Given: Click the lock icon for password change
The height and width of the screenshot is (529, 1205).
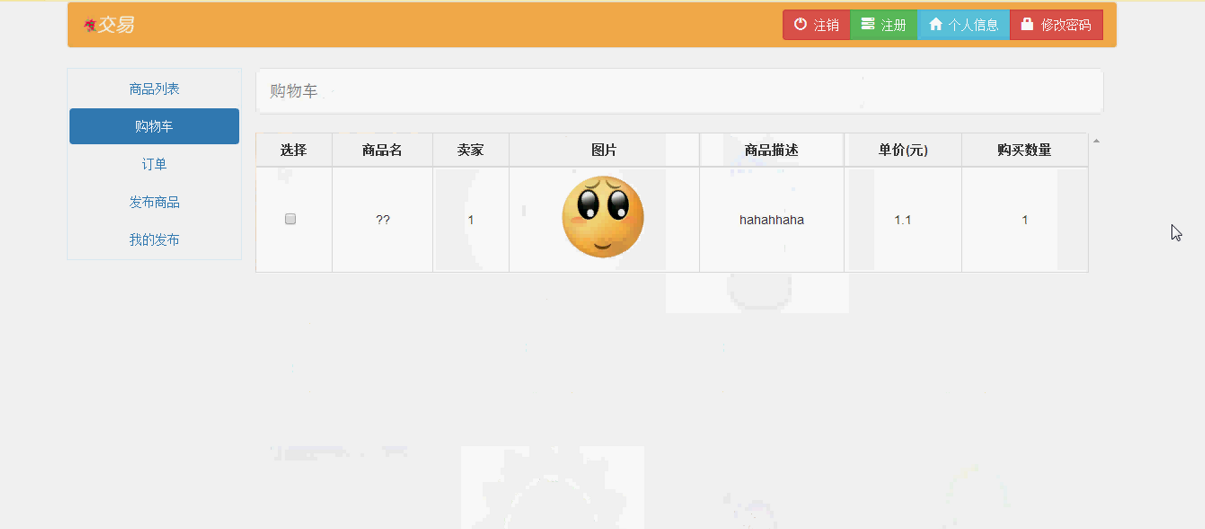Looking at the screenshot, I should 1027,24.
